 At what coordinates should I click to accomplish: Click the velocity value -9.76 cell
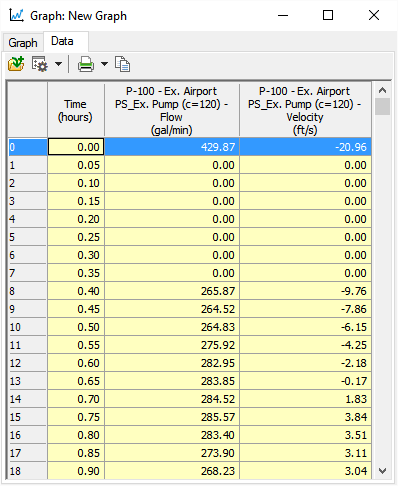click(305, 291)
